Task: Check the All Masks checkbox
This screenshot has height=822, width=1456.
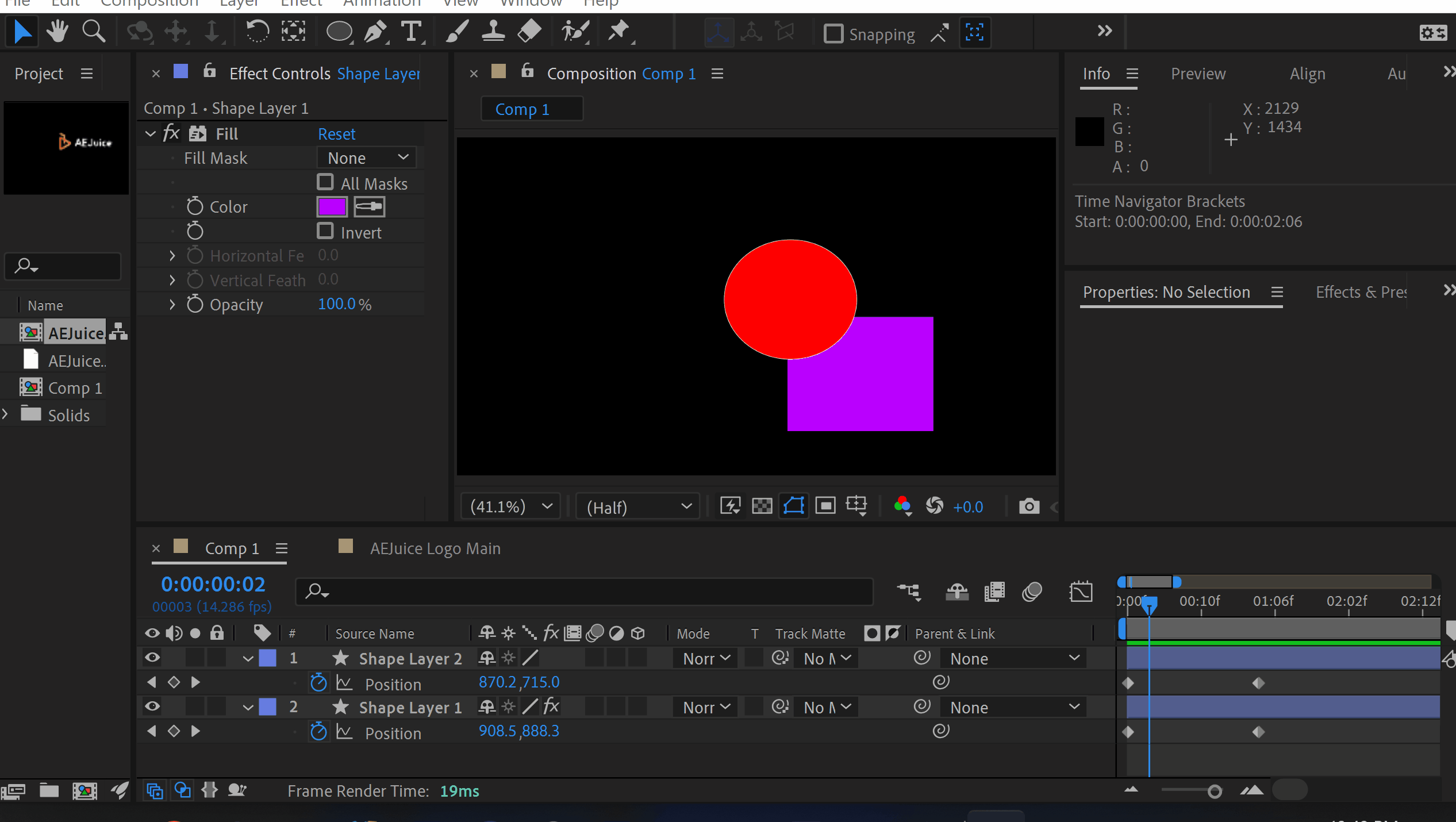Action: 325,182
